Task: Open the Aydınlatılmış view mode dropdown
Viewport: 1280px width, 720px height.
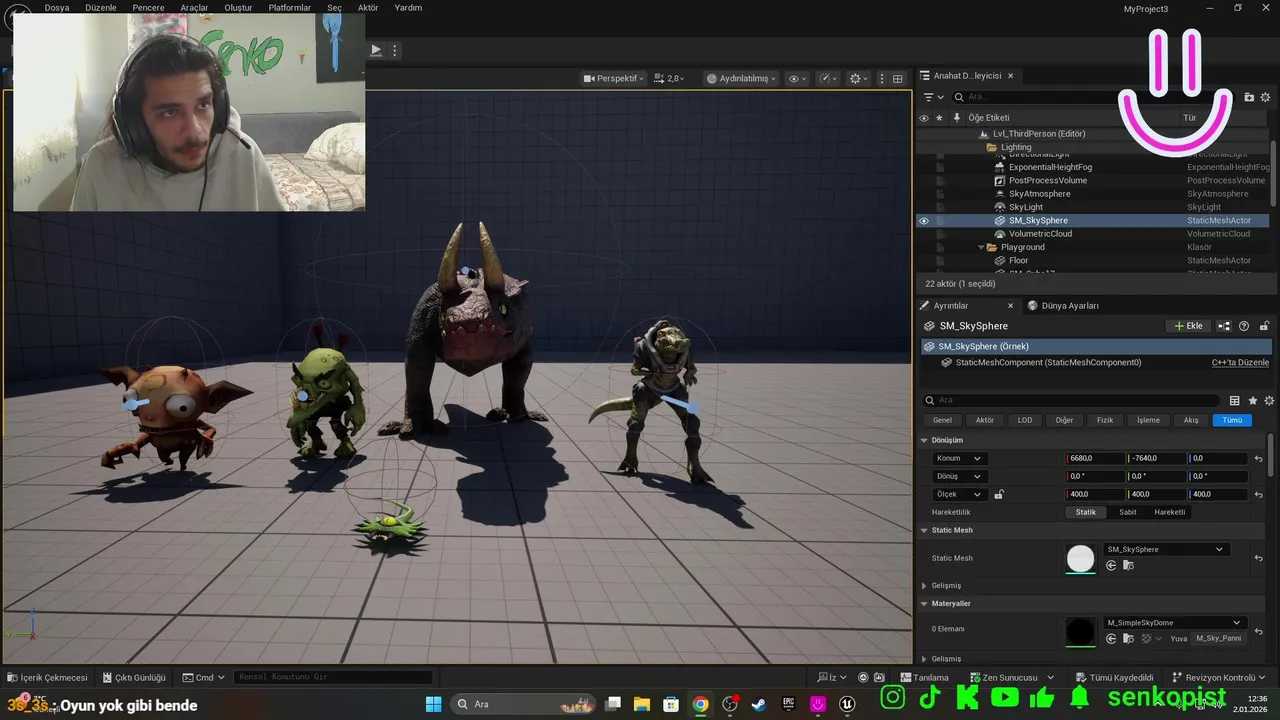Action: tap(741, 78)
